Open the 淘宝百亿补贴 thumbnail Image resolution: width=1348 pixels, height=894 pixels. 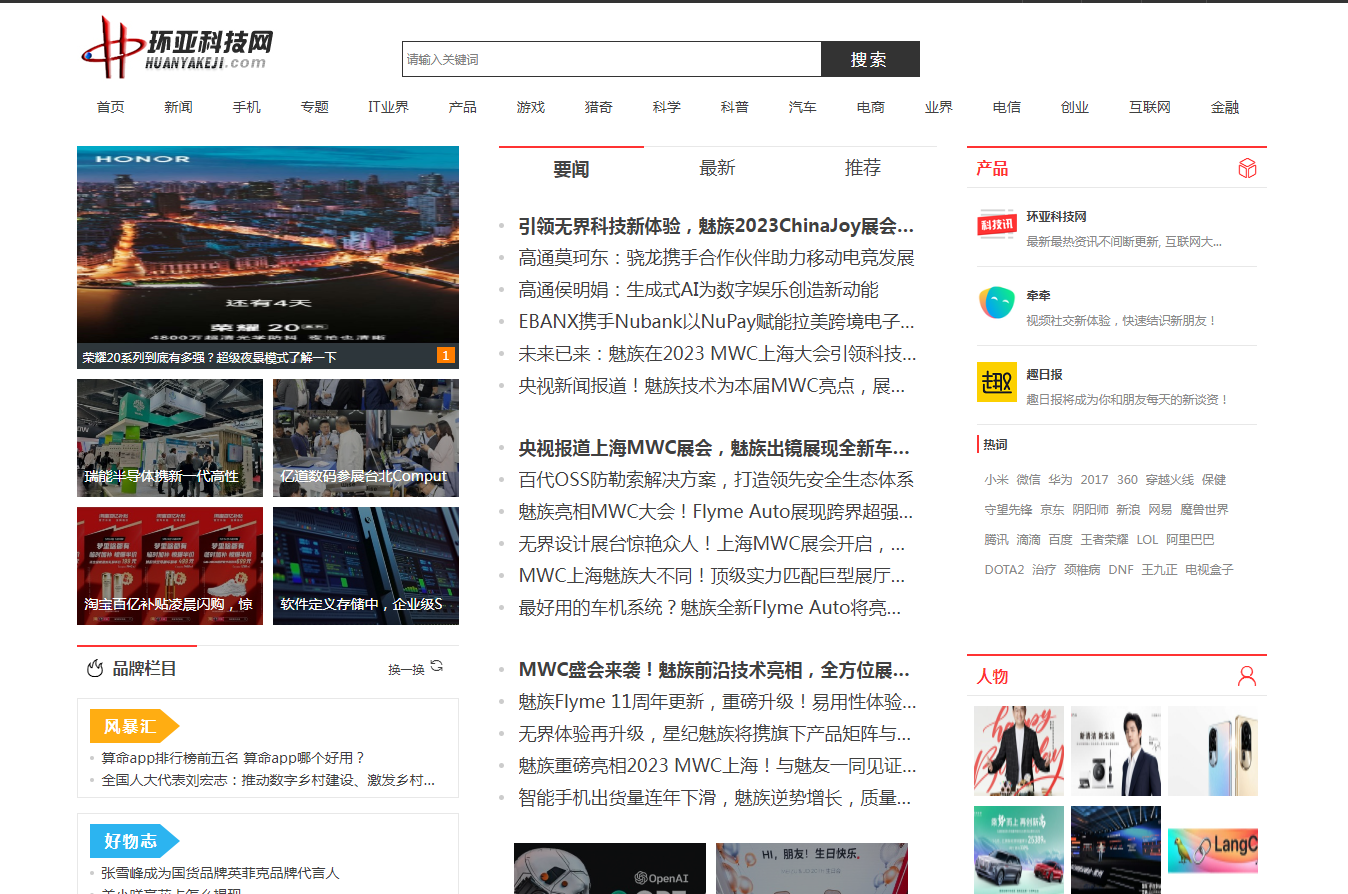(170, 566)
